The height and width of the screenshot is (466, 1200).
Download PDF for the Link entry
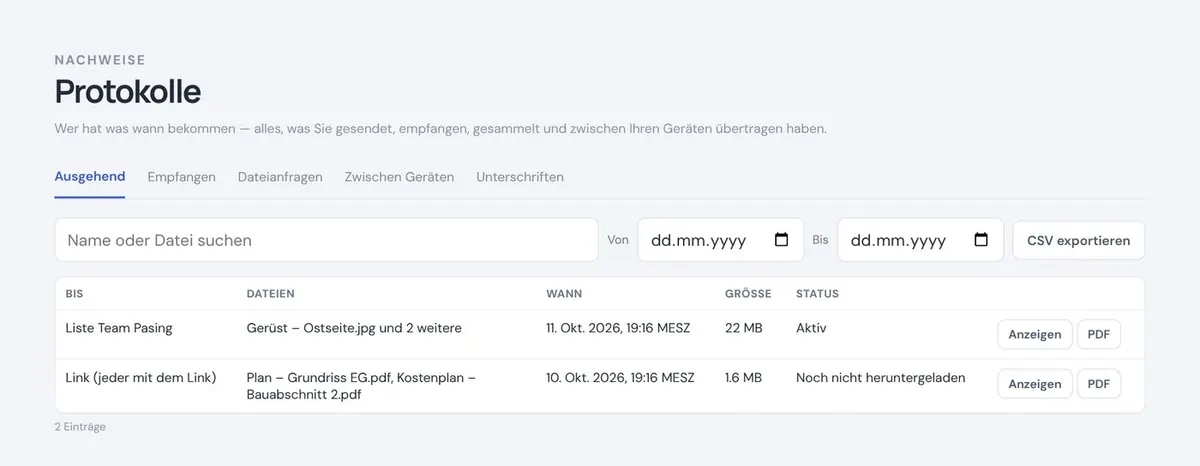tap(1099, 384)
